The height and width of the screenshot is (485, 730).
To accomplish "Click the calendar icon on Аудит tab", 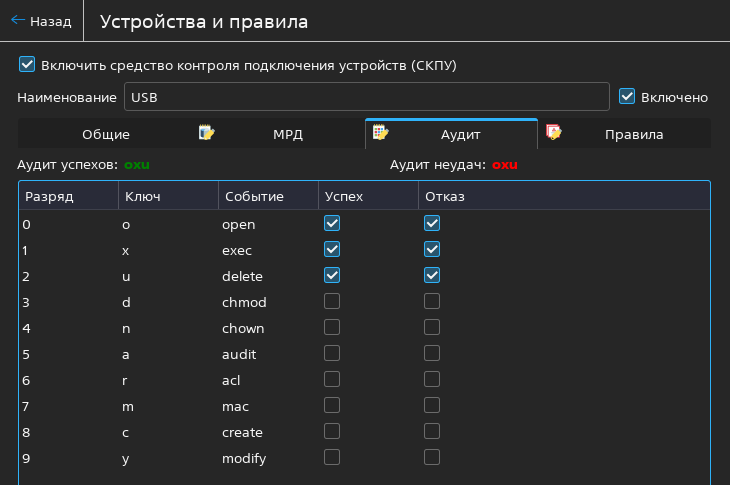I will point(381,133).
